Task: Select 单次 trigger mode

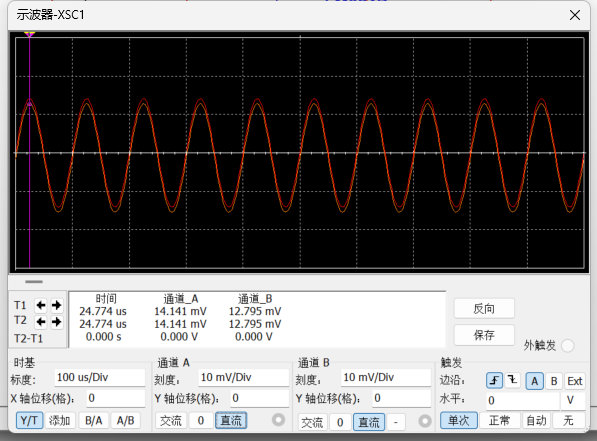Action: pos(459,420)
